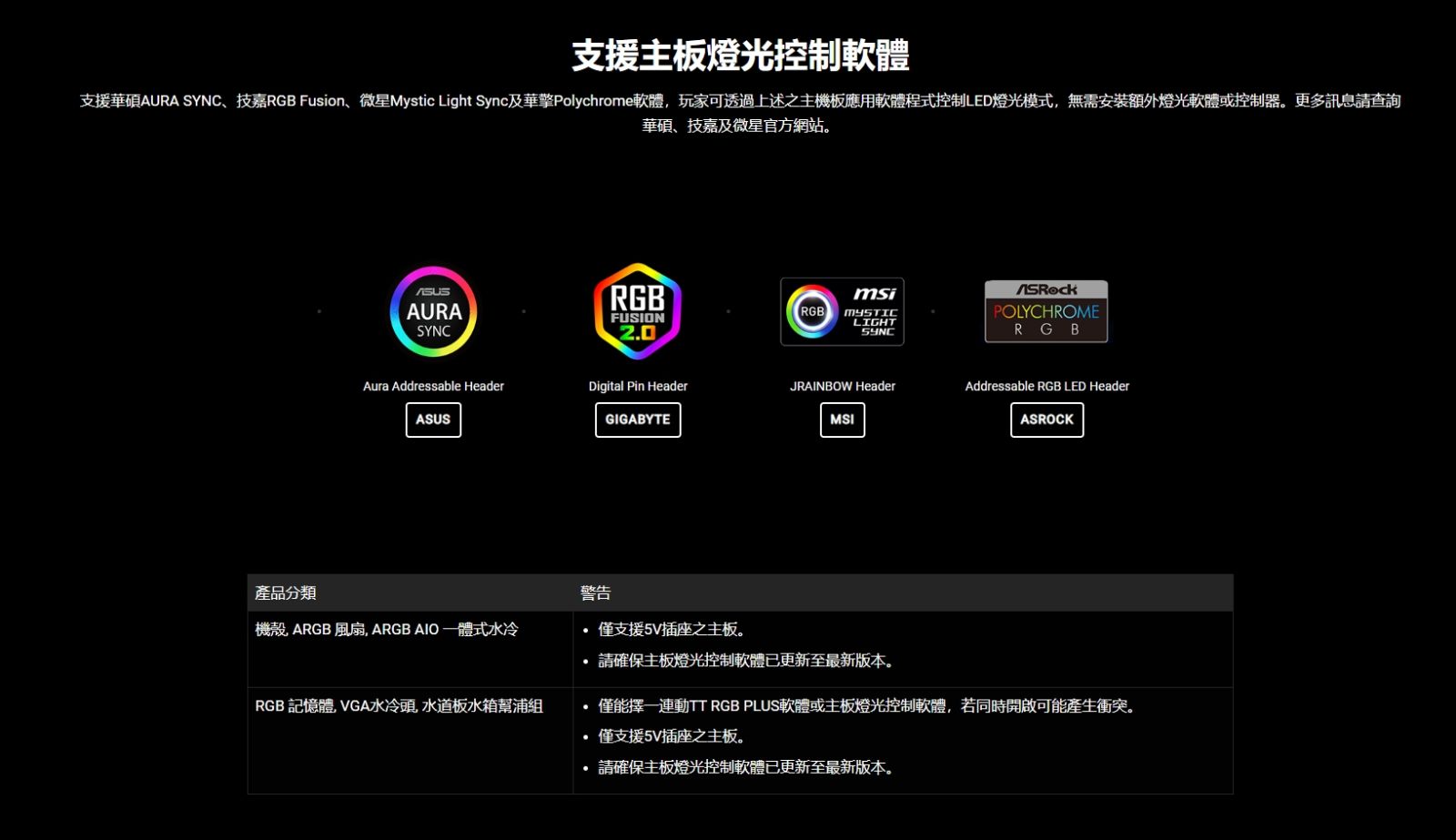Click the intro paragraph mentioning 'AURA SYNC'
This screenshot has height=840, width=1456.
pos(740,113)
